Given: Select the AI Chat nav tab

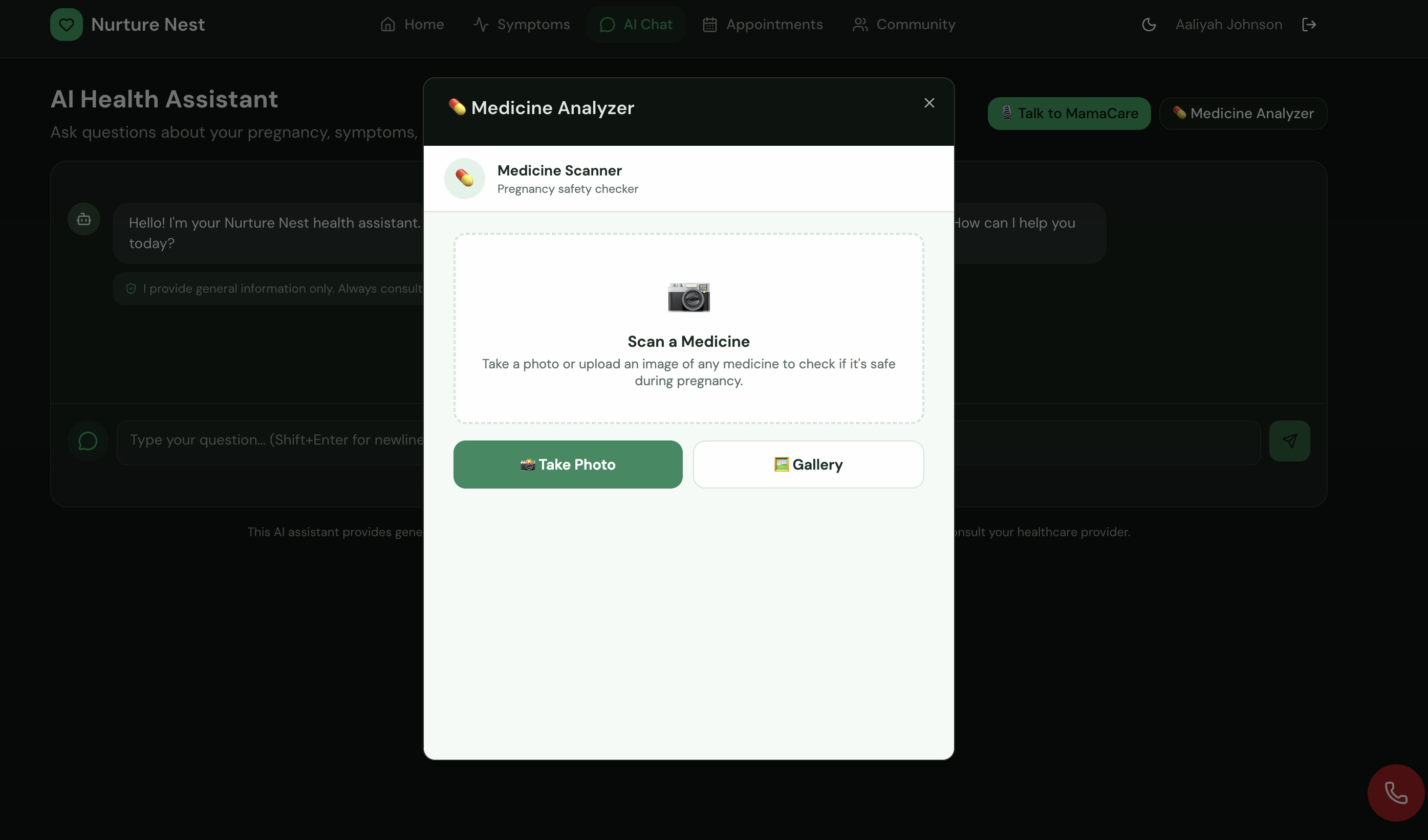Looking at the screenshot, I should (x=636, y=25).
